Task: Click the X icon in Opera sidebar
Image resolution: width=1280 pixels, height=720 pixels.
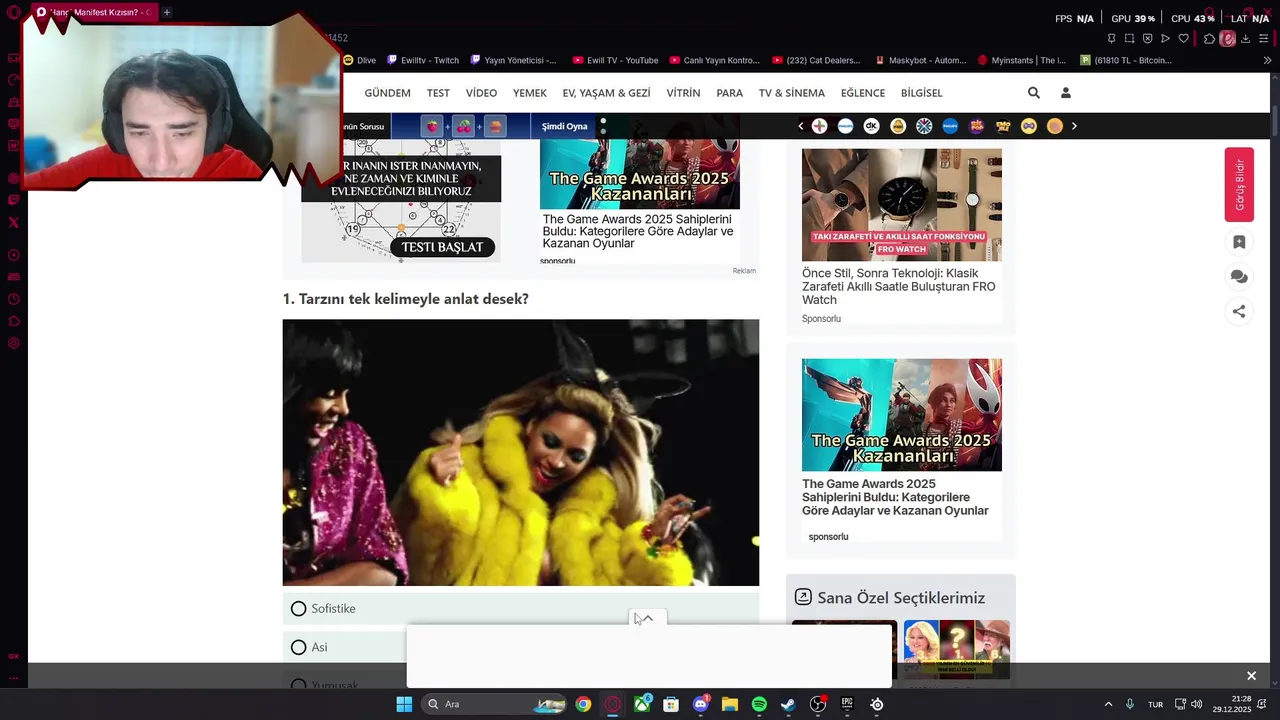Action: click(x=14, y=222)
